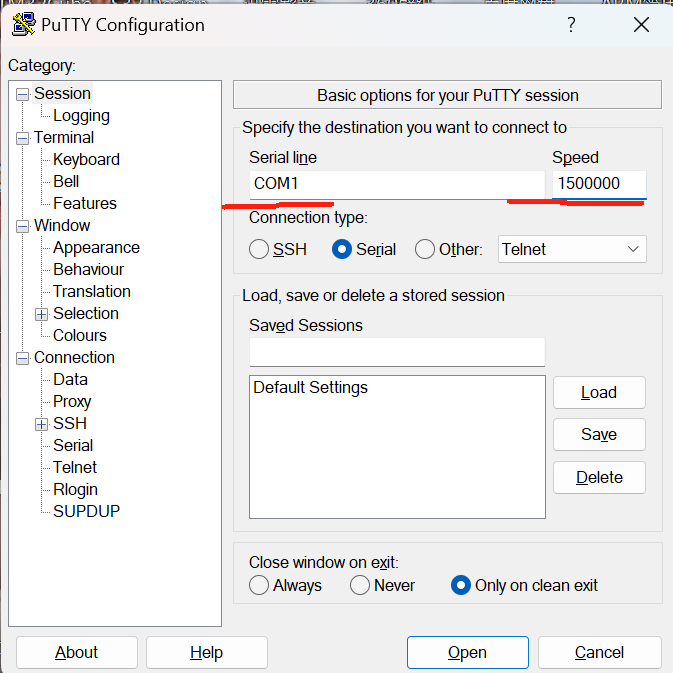This screenshot has height=673, width=673.
Task: Collapse the Terminal tree node
Action: 22,139
